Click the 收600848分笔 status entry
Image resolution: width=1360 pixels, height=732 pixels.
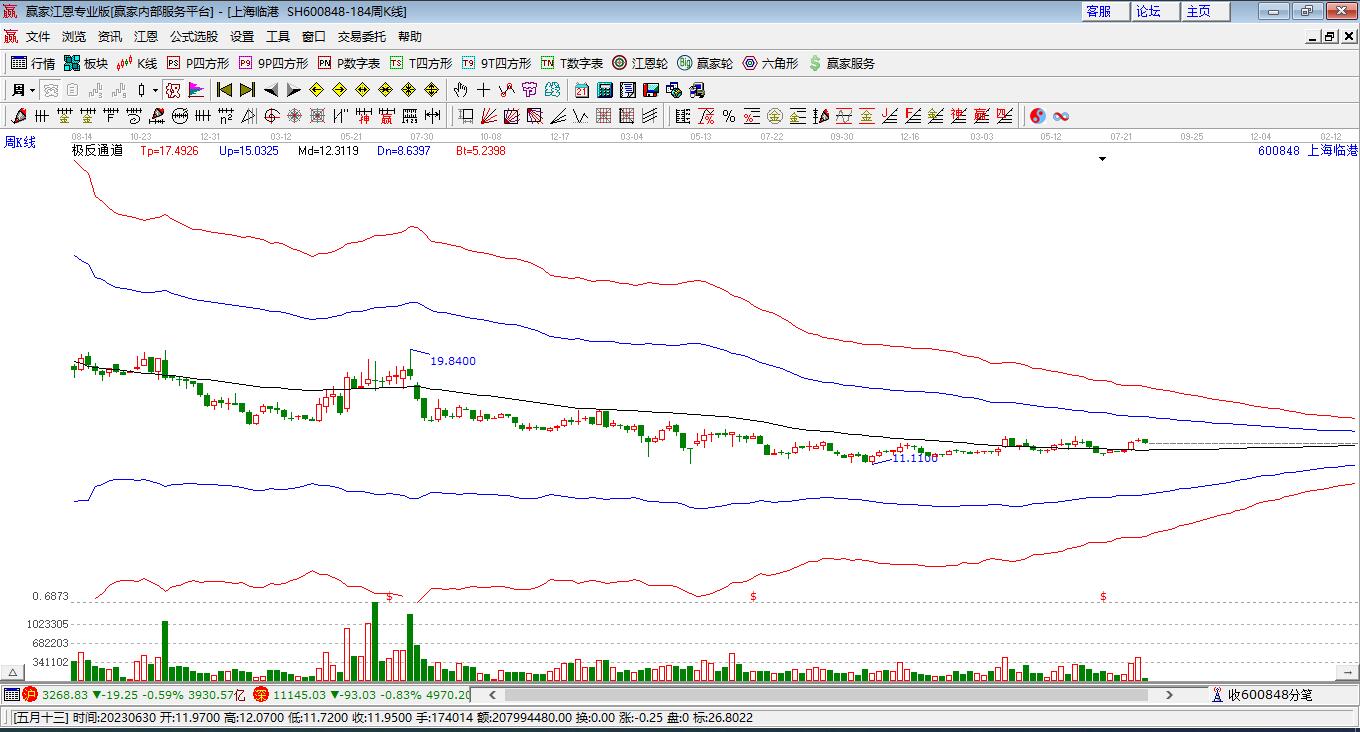pyautogui.click(x=1262, y=694)
